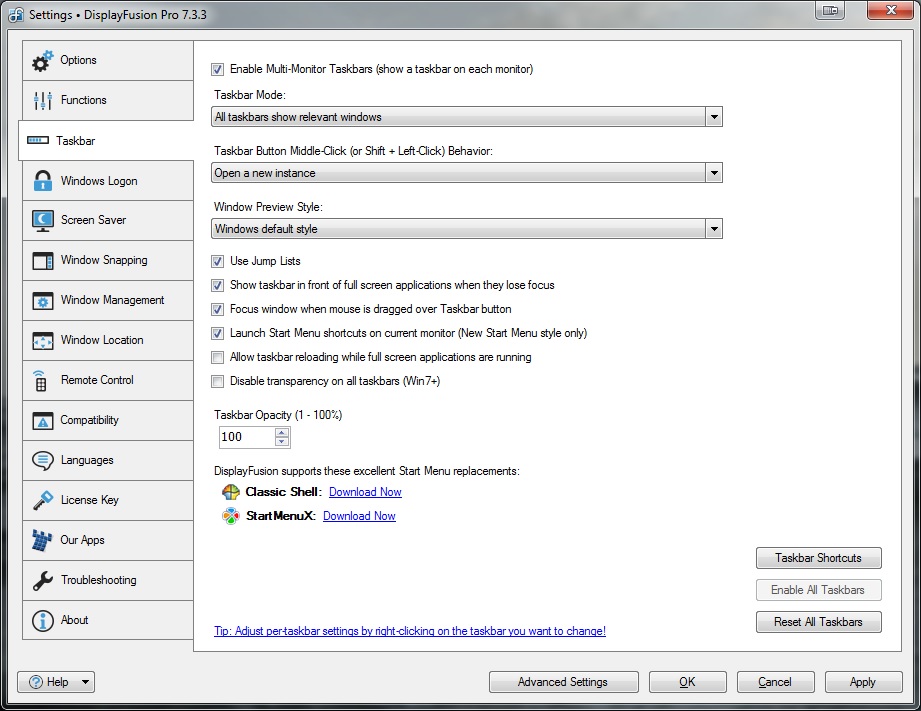The height and width of the screenshot is (711, 921).
Task: Click the gear icon beside Options
Action: pos(42,61)
